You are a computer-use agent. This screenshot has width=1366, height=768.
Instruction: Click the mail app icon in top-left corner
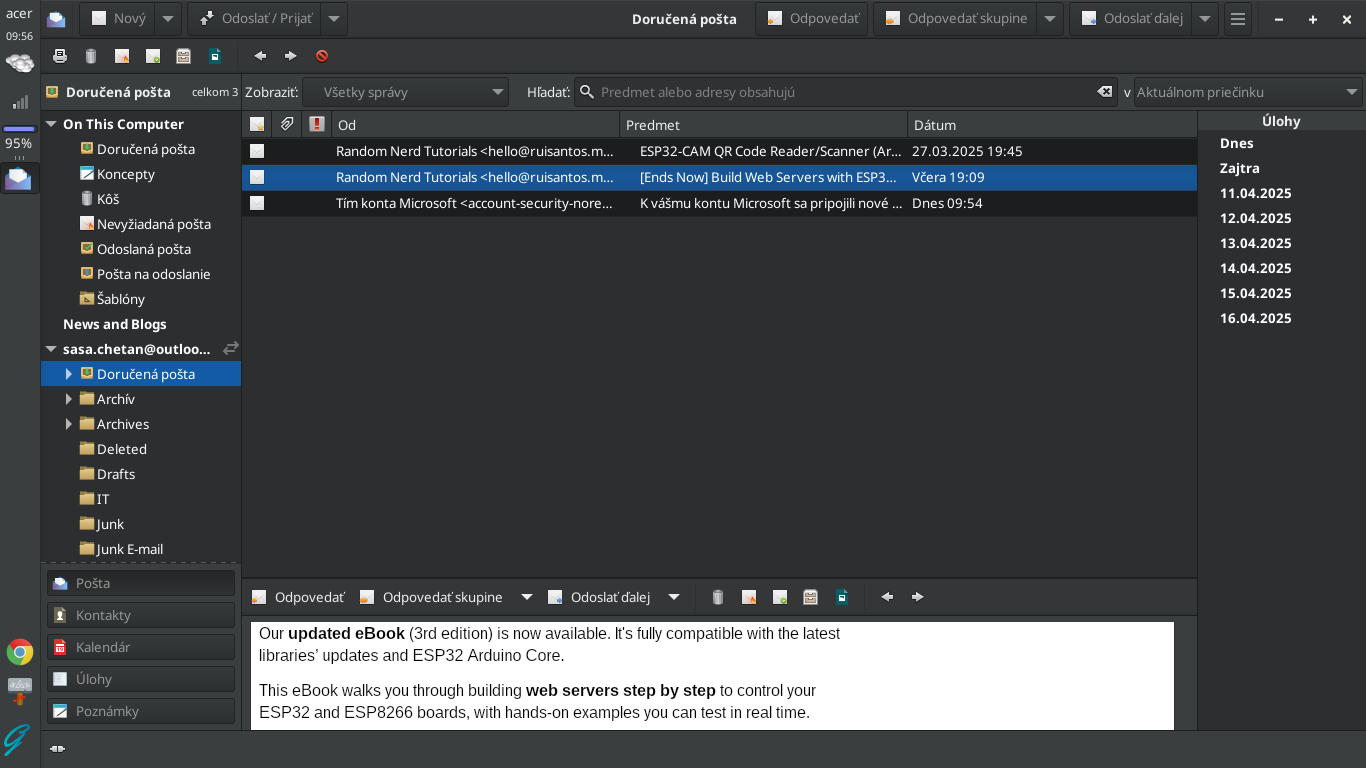point(57,19)
